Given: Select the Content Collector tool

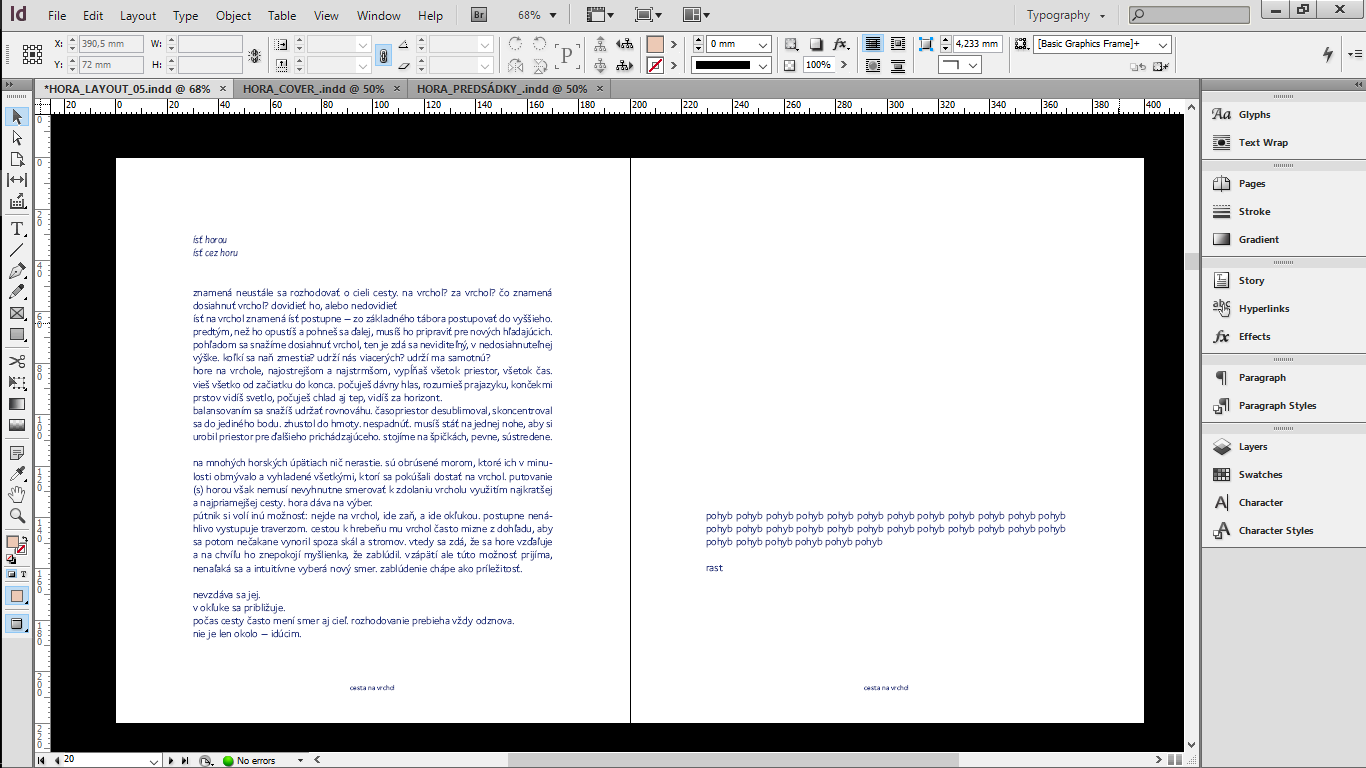Looking at the screenshot, I should (17, 202).
